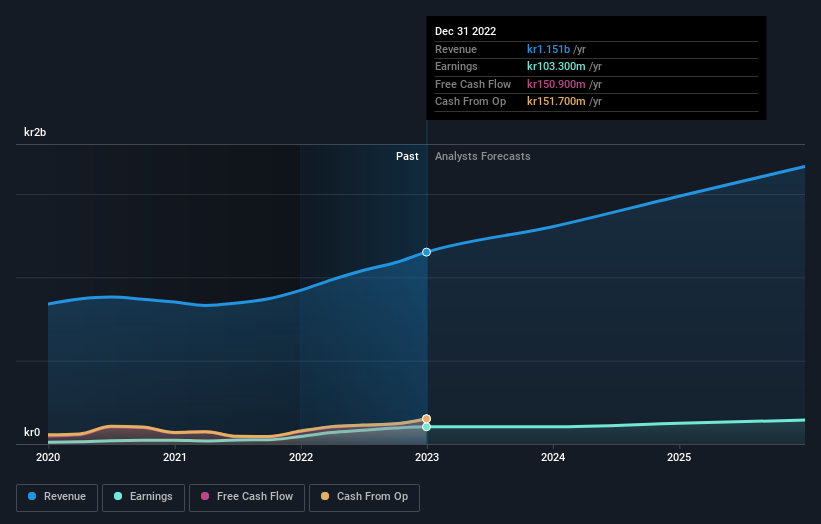
Task: Click the kr1.151b revenue value
Action: tap(548, 49)
